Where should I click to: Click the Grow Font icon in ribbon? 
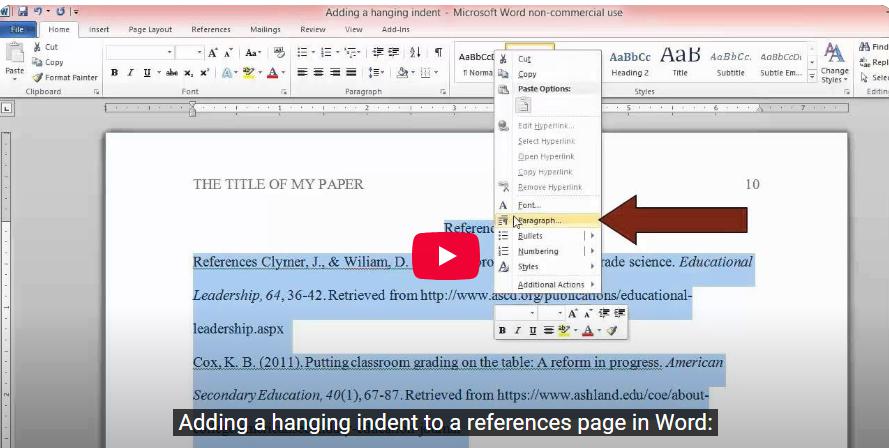pyautogui.click(x=213, y=53)
